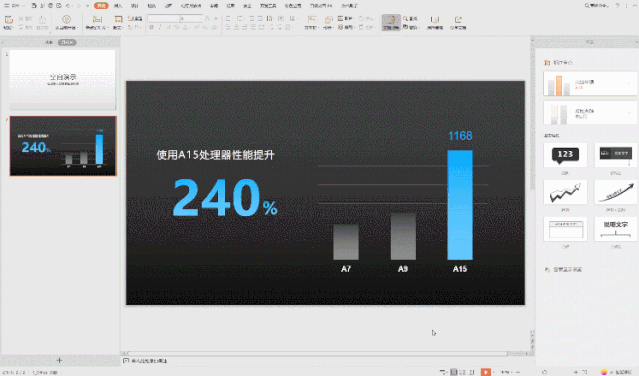The image size is (639, 376).
Task: Open the 动画 Animation ribbon tab
Action: pyautogui.click(x=168, y=6)
